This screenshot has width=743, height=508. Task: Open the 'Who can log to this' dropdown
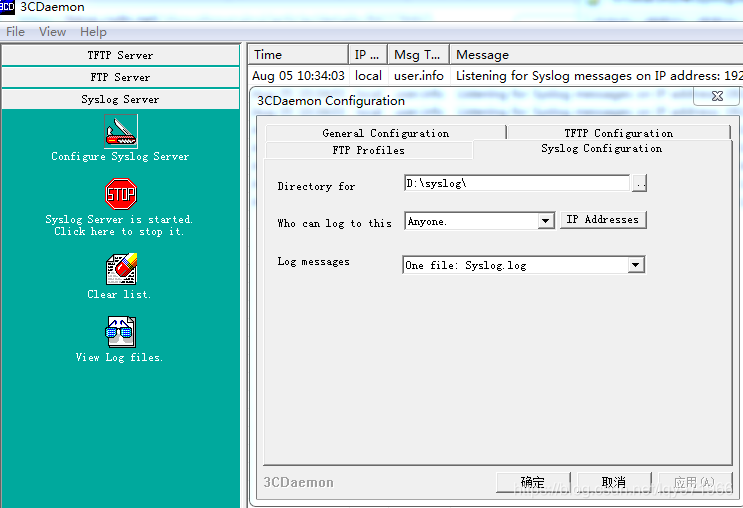tap(546, 221)
